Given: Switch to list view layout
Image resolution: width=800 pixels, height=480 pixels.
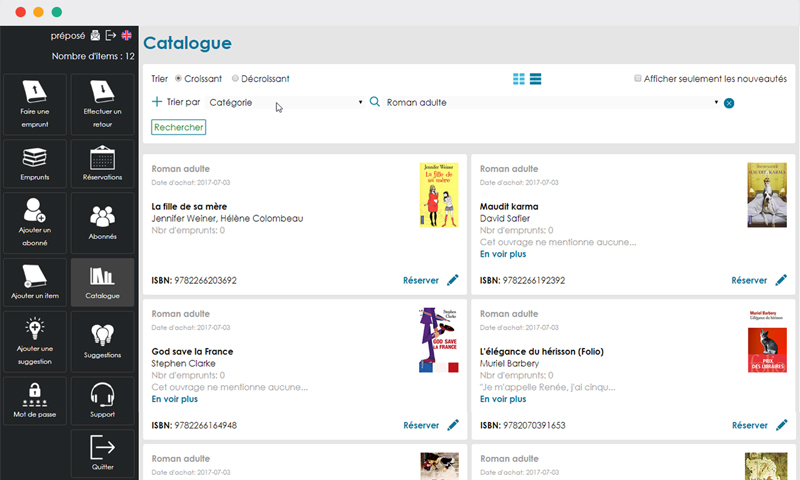Looking at the screenshot, I should [535, 79].
